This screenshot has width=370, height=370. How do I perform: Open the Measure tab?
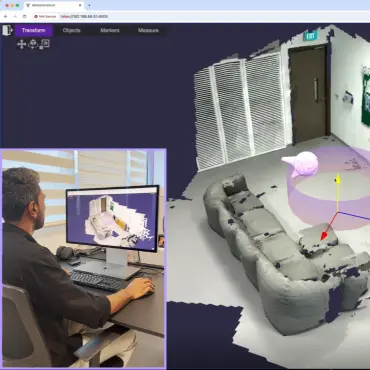[148, 30]
